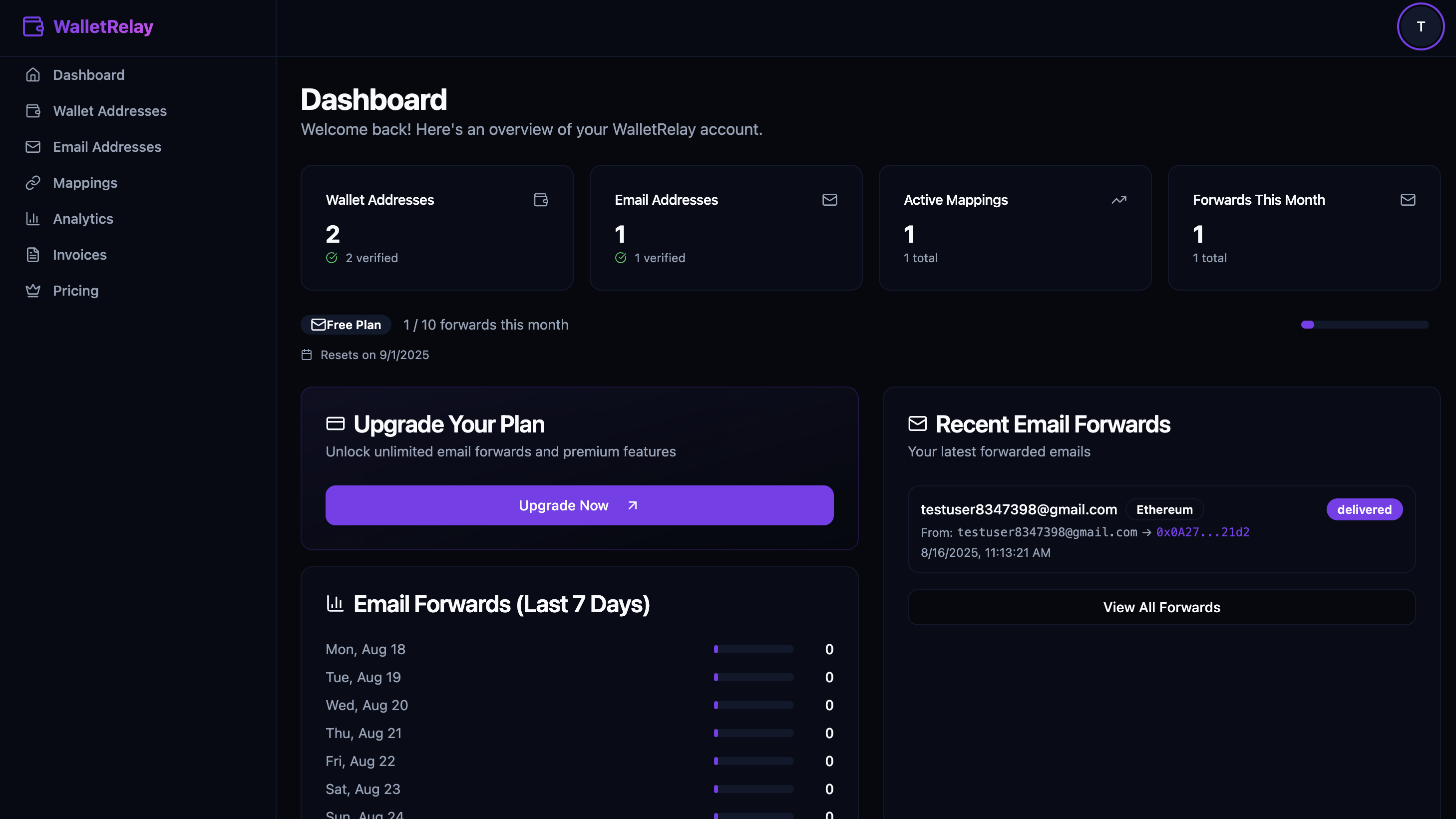Click chart icon beside Email Forwards heading
1456x819 pixels.
coord(335,603)
